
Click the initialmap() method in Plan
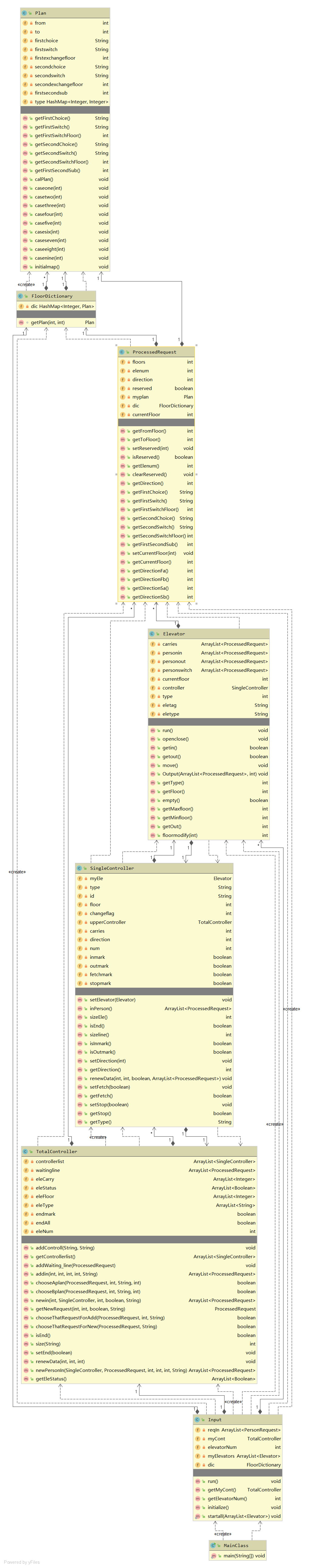coord(65,267)
